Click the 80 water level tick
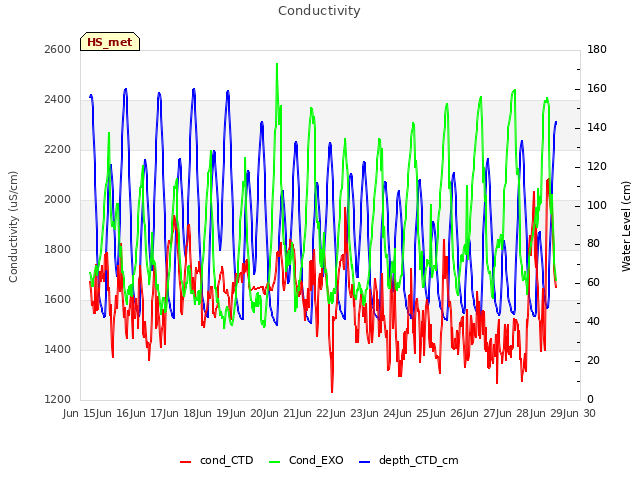Screen dimensions: 640x480 (593, 244)
